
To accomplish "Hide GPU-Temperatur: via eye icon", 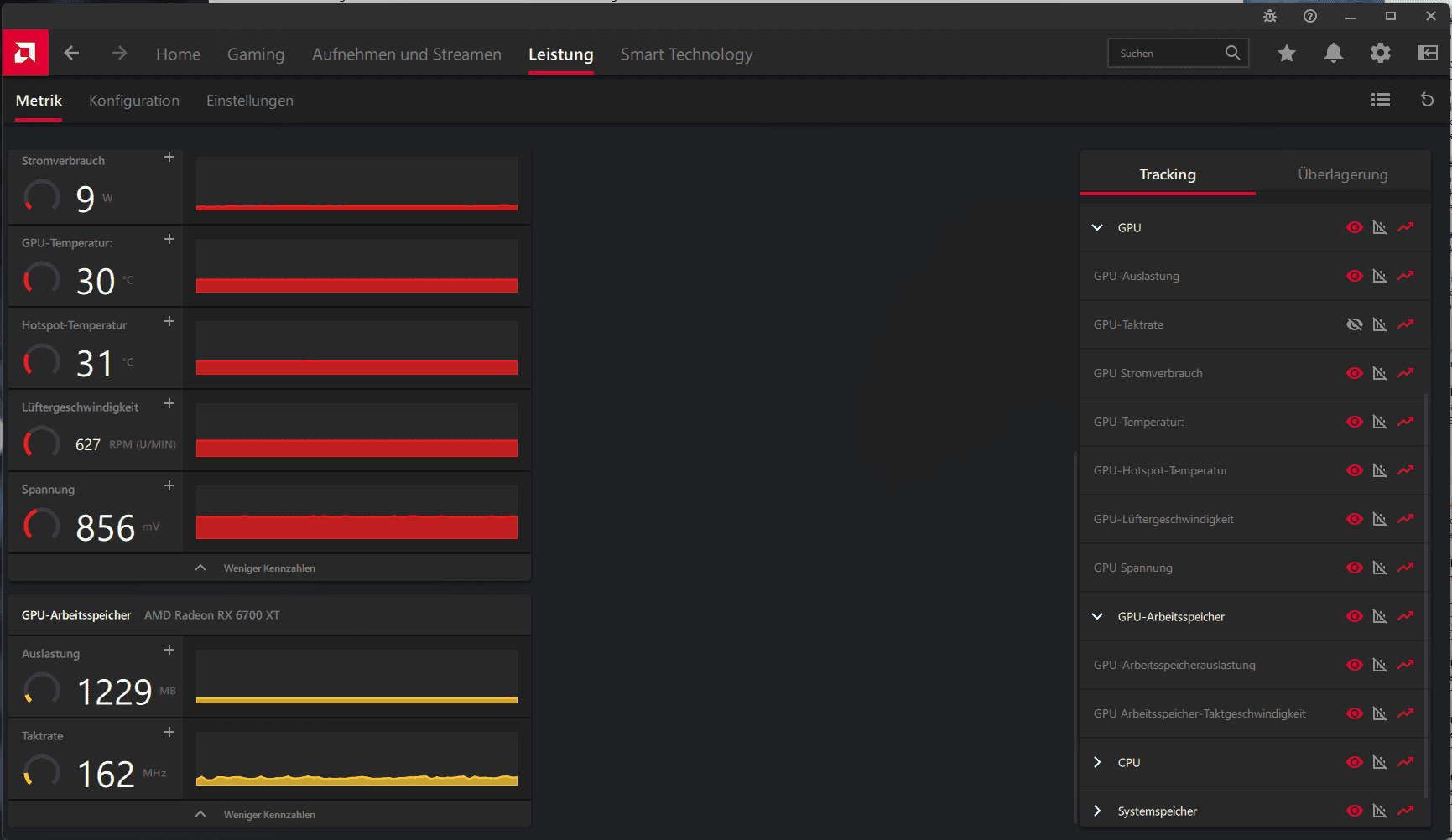I will click(1354, 422).
